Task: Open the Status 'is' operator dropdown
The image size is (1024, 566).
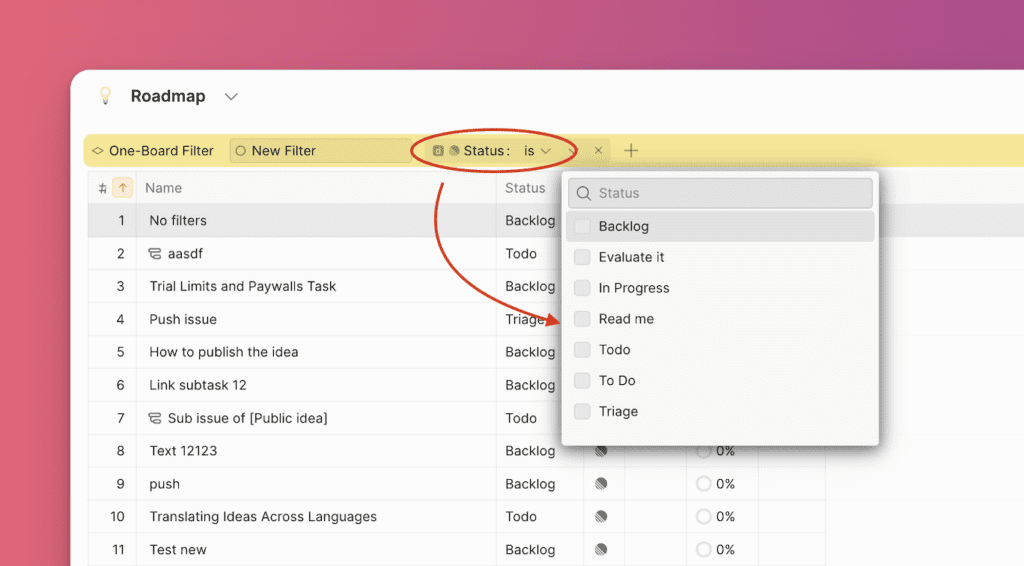Action: 537,151
